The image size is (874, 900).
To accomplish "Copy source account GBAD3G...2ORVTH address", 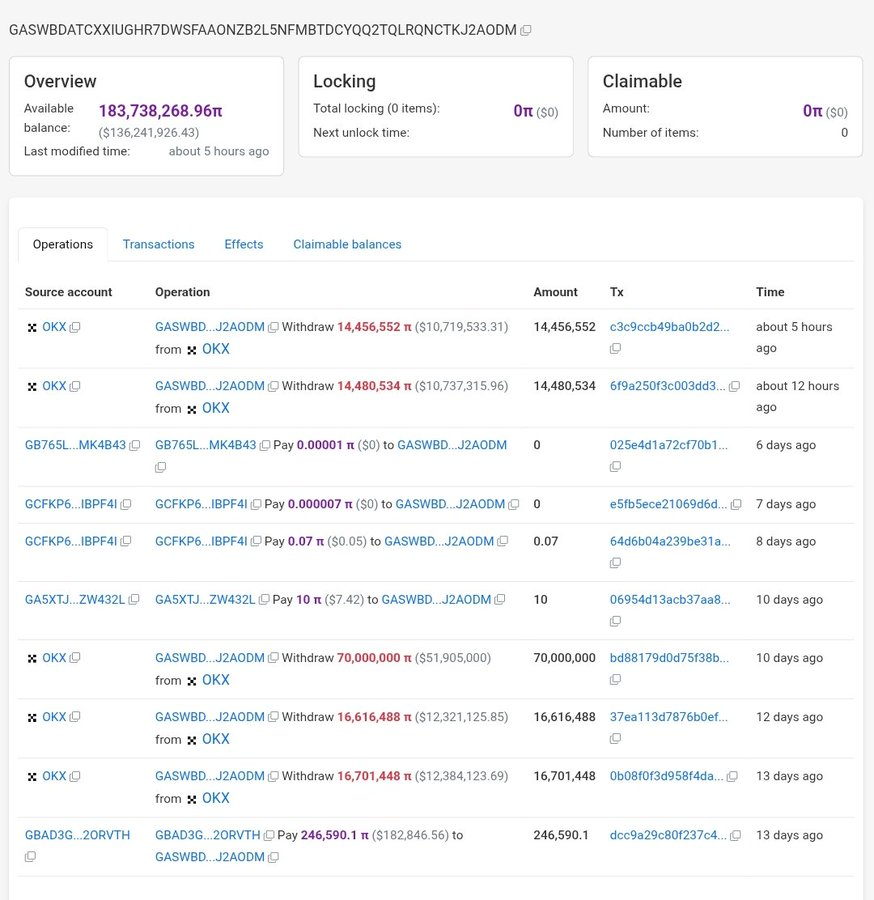I will [30, 857].
